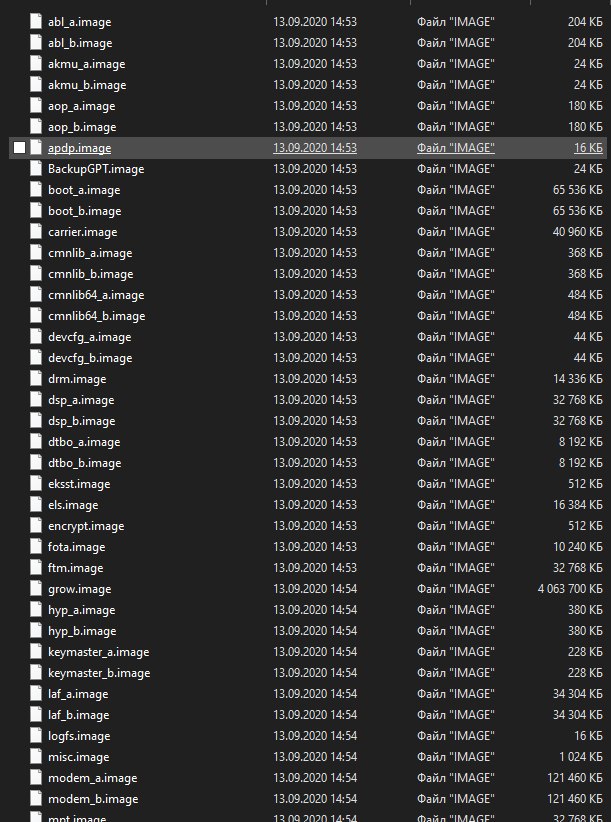
Task: Select the file name misc.image
Action: [79, 756]
